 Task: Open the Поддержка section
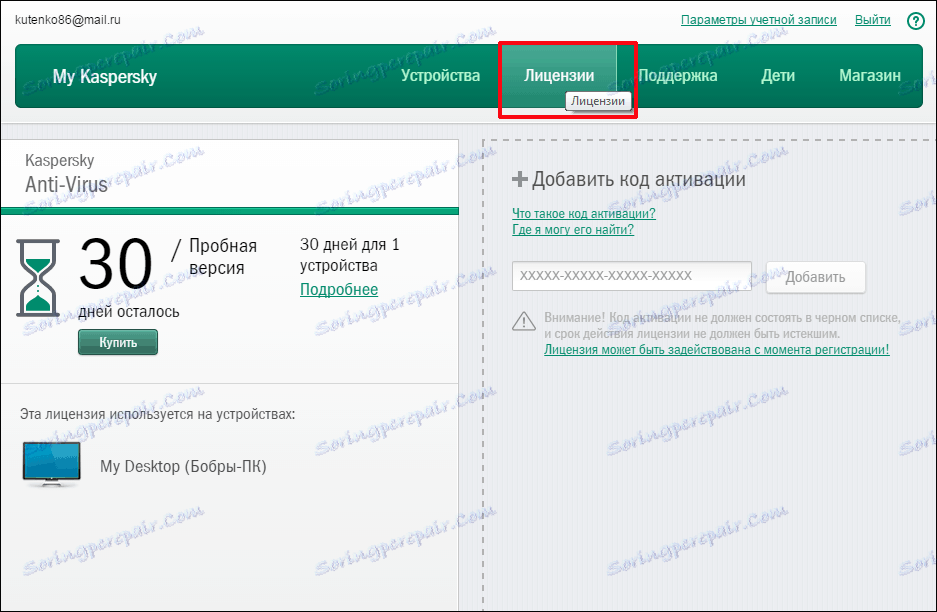[678, 74]
